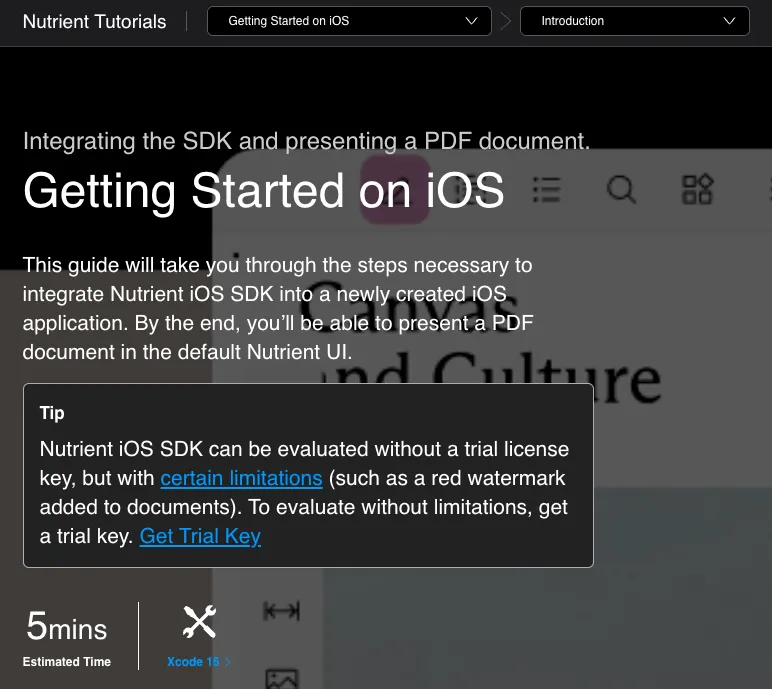Open the certain limitations link
Viewport: 772px width, 689px height.
coord(241,478)
